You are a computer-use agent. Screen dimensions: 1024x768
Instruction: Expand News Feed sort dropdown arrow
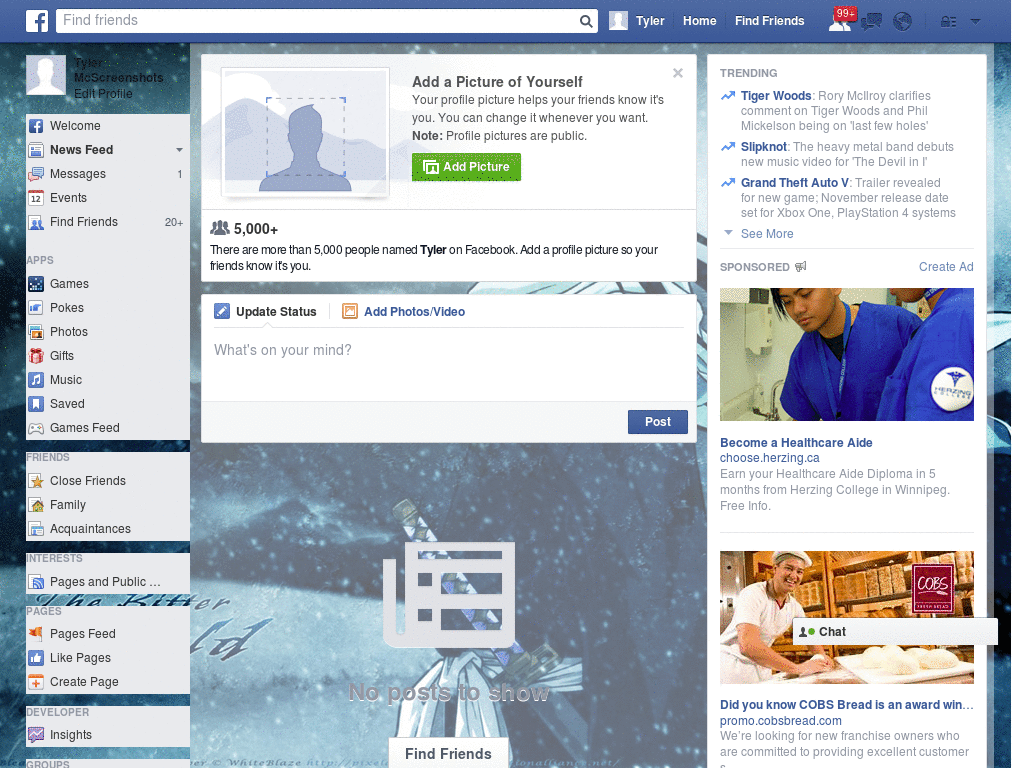(x=179, y=150)
